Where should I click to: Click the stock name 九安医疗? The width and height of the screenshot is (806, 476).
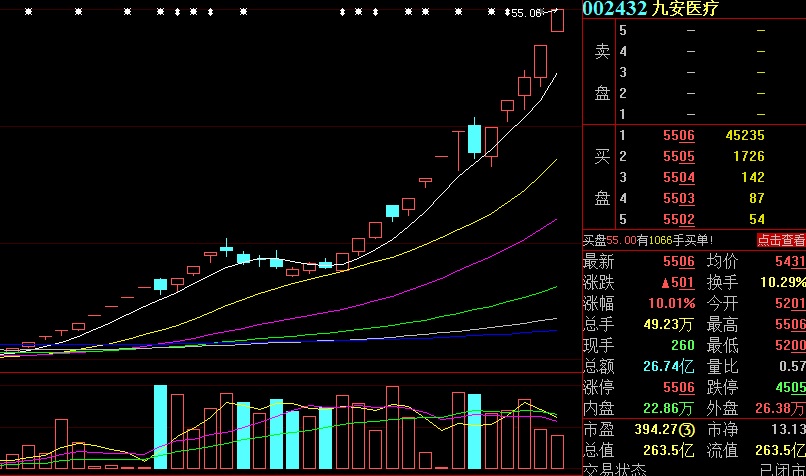tap(684, 9)
